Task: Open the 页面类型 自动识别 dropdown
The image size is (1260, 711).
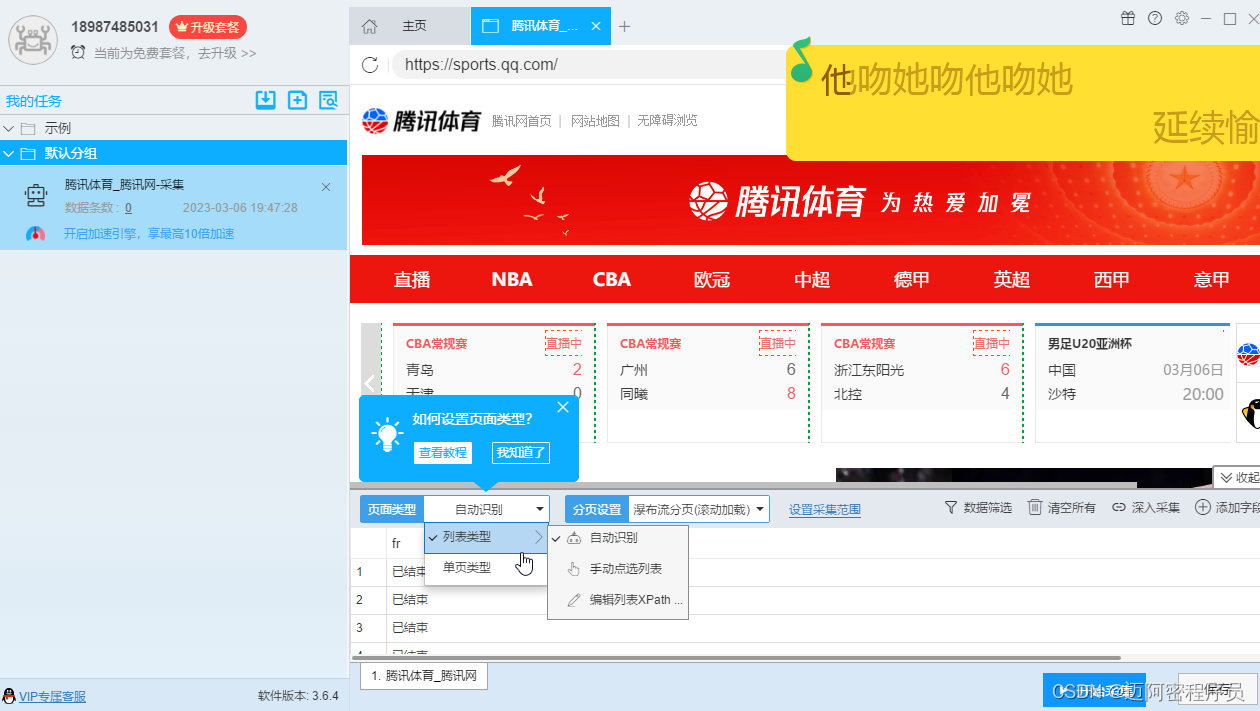Action: pos(487,509)
